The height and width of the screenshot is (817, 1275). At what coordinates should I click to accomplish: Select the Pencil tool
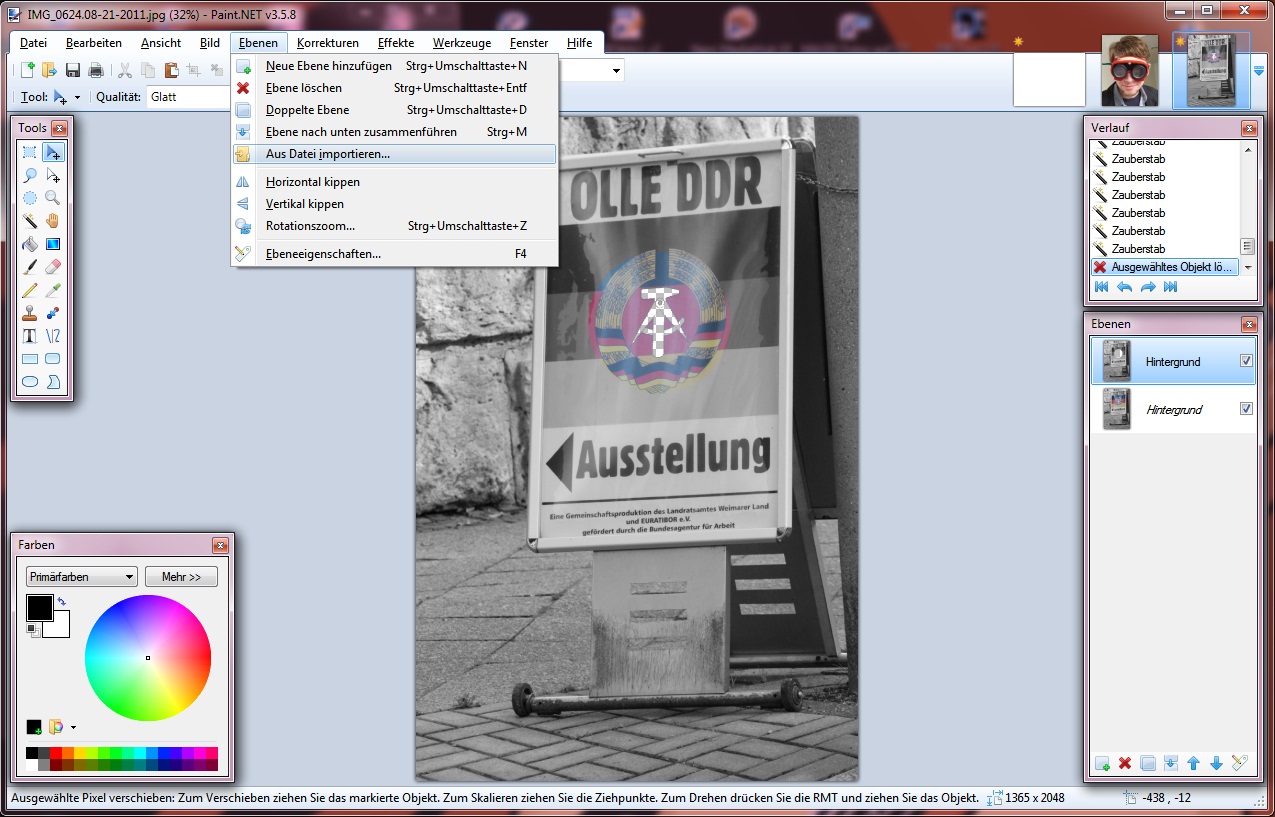click(30, 290)
